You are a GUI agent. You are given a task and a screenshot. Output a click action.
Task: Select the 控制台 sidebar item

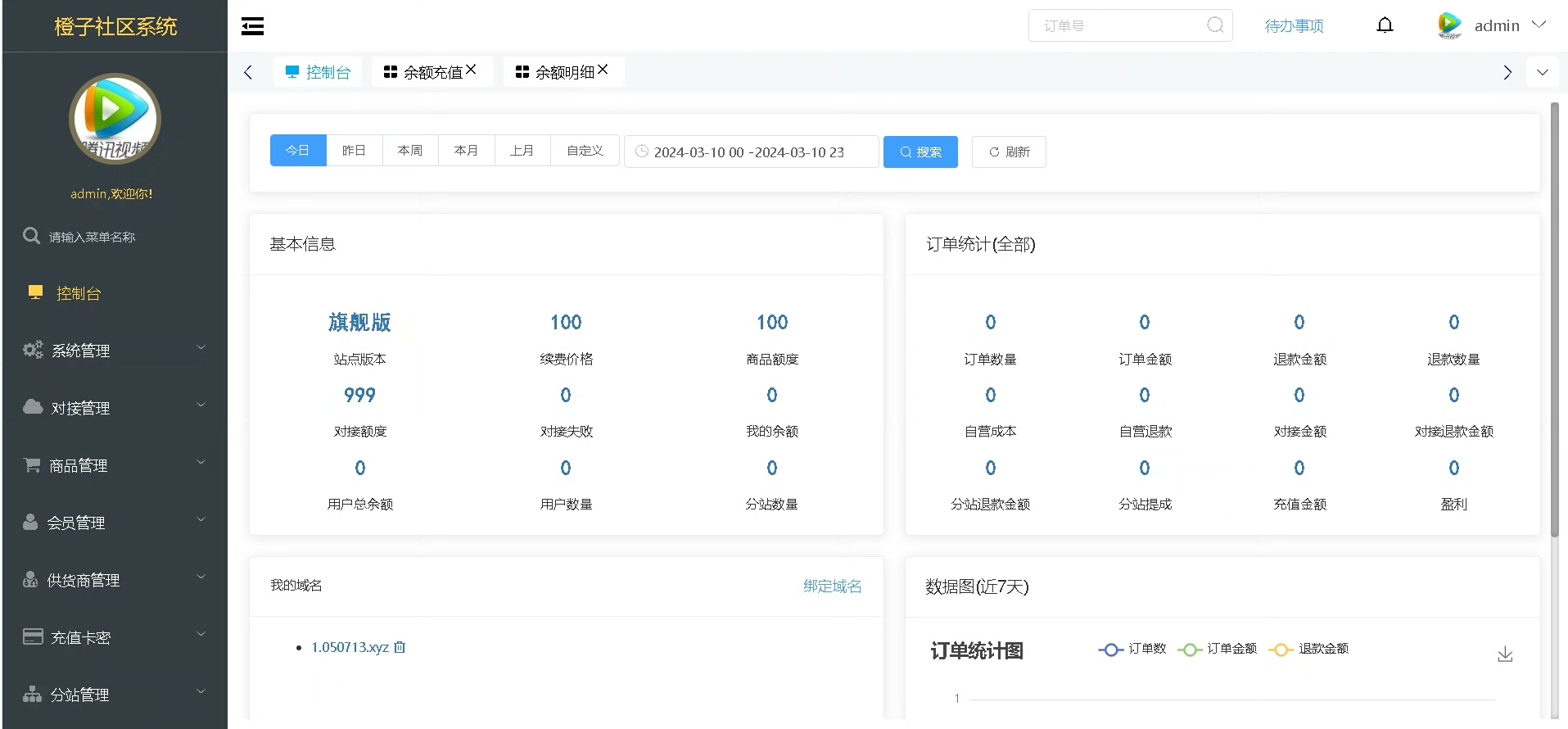point(79,293)
